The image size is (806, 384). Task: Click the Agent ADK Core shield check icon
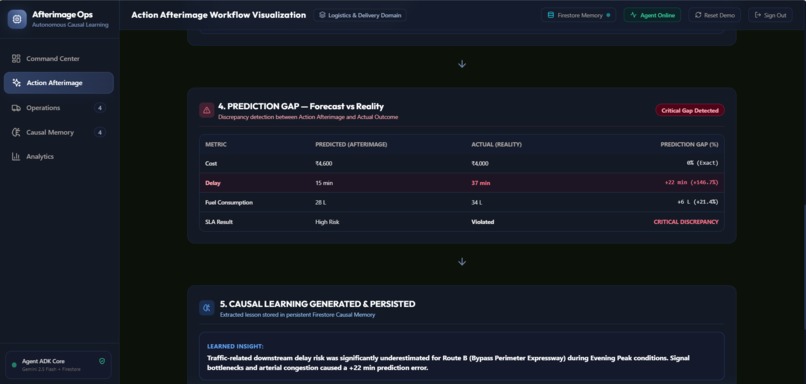[x=102, y=361]
